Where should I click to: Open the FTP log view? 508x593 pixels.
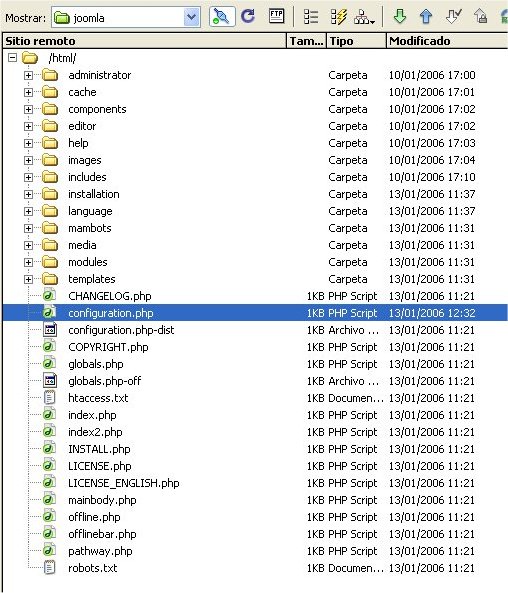pos(276,17)
